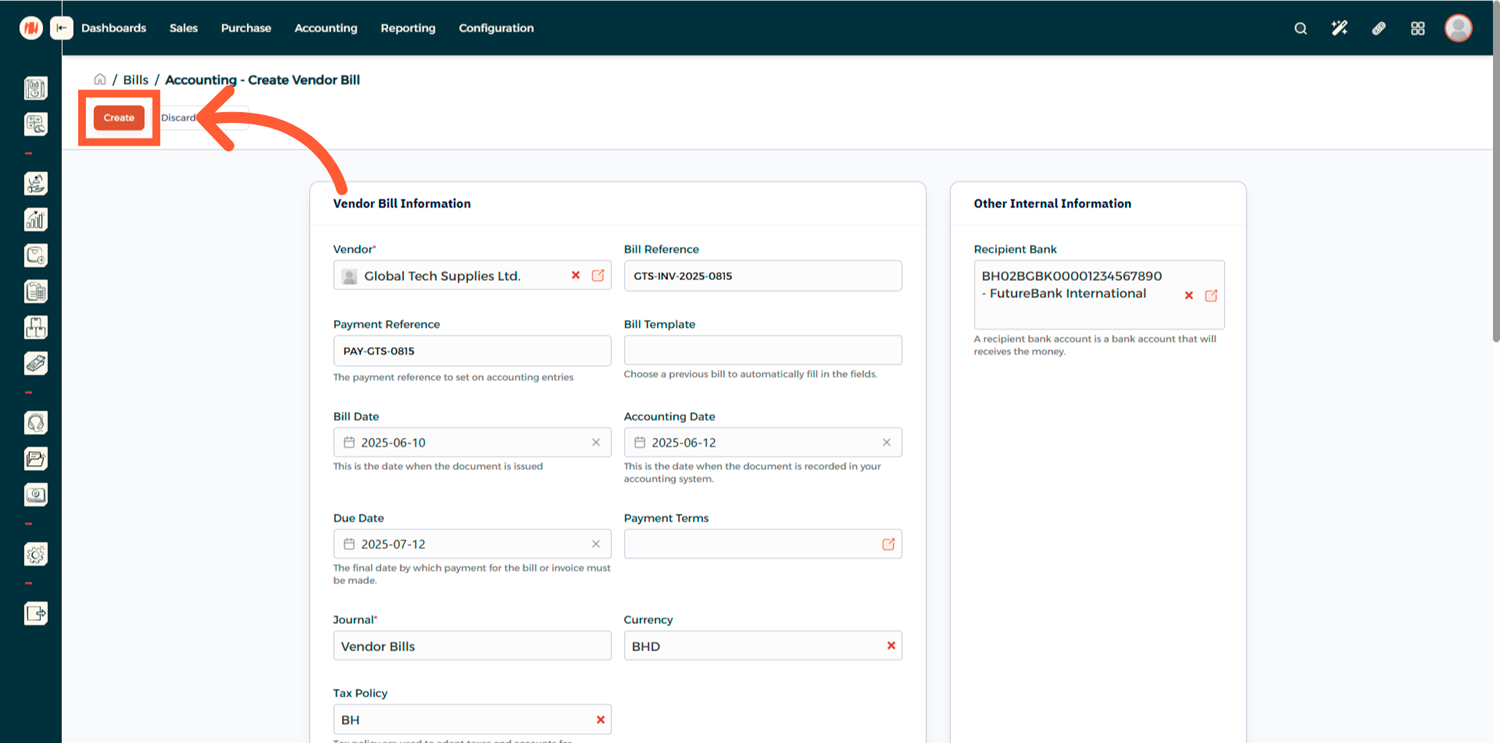Open Recipient Bank external link icon
Screen dimensions: 1500x743
[x=1211, y=295]
